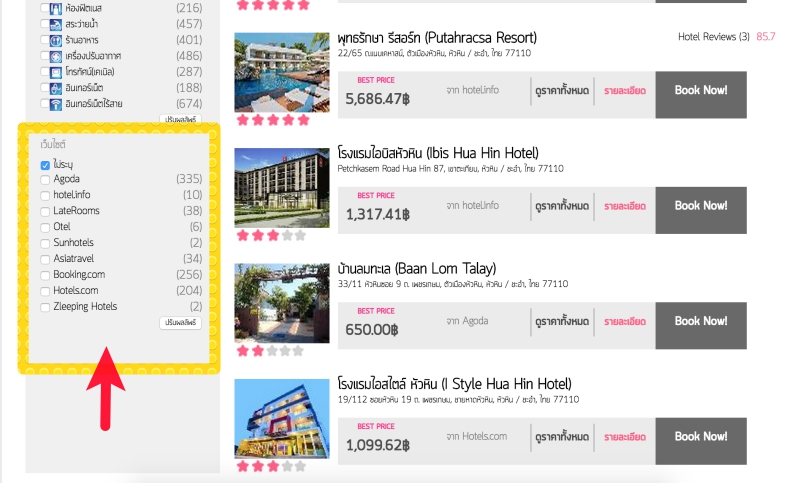Select the LateRooms filter checkbox

click(x=45, y=211)
